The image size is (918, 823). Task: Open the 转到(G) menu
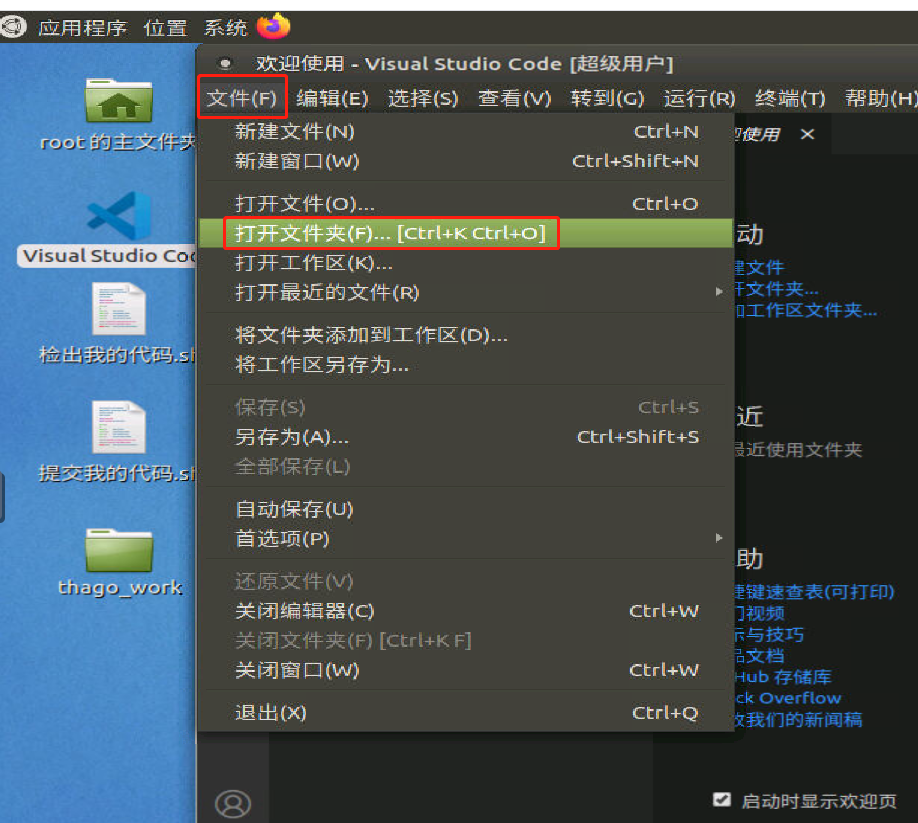click(607, 98)
